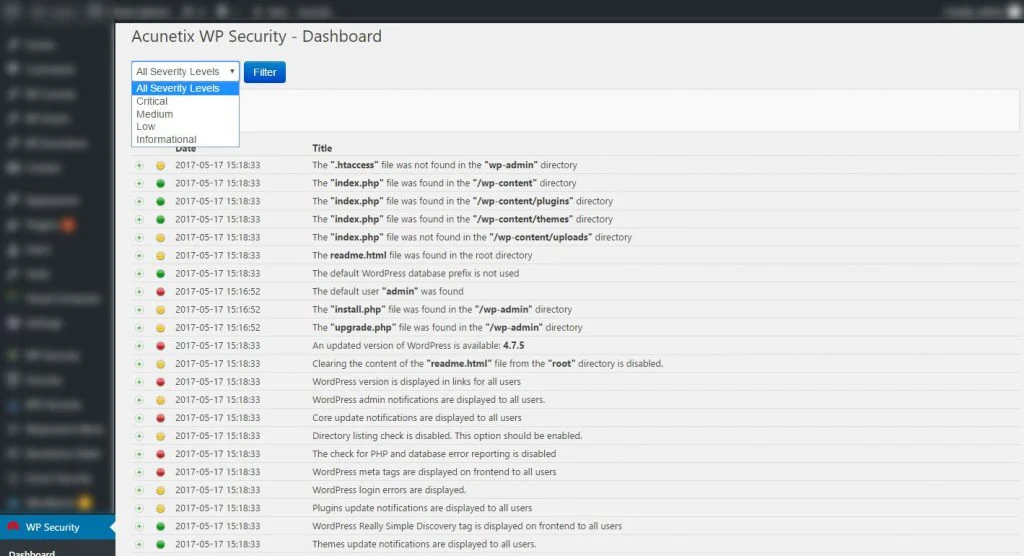The width and height of the screenshot is (1024, 556).
Task: Open Dashboard submenu under WP Security
Action: coord(31,552)
